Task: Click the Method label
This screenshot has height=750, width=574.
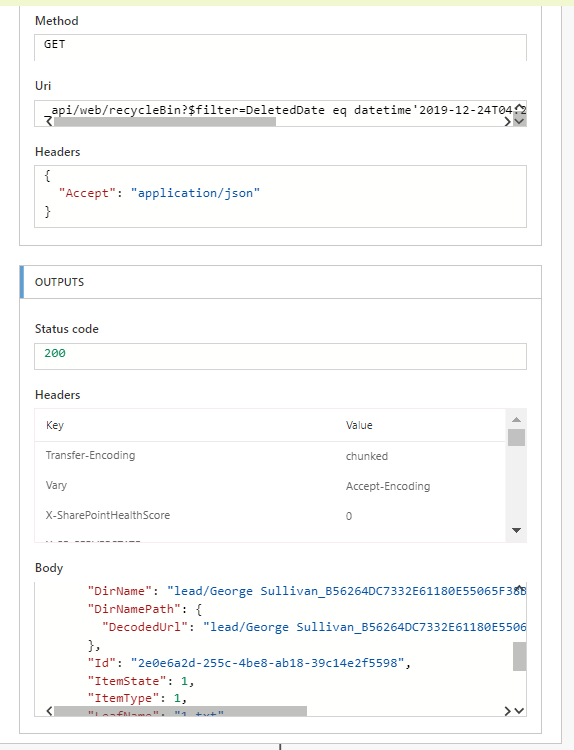Action: pyautogui.click(x=56, y=21)
